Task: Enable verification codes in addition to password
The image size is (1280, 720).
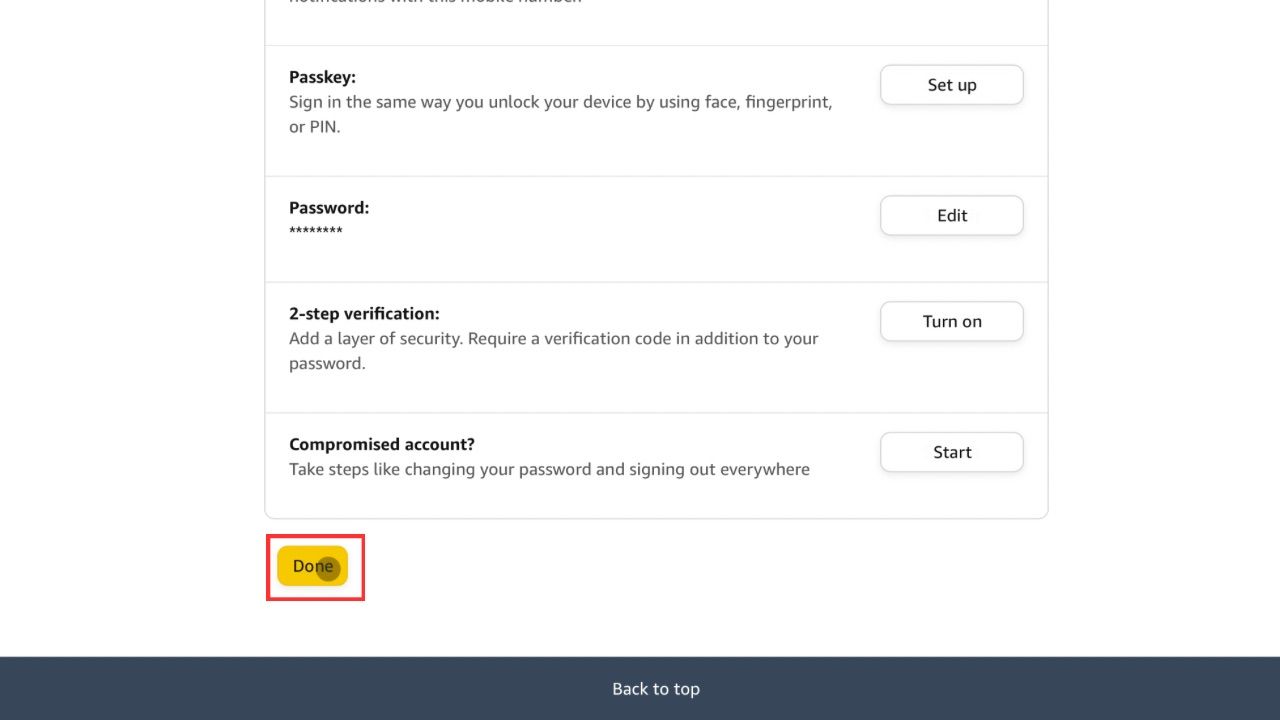Action: 951,321
